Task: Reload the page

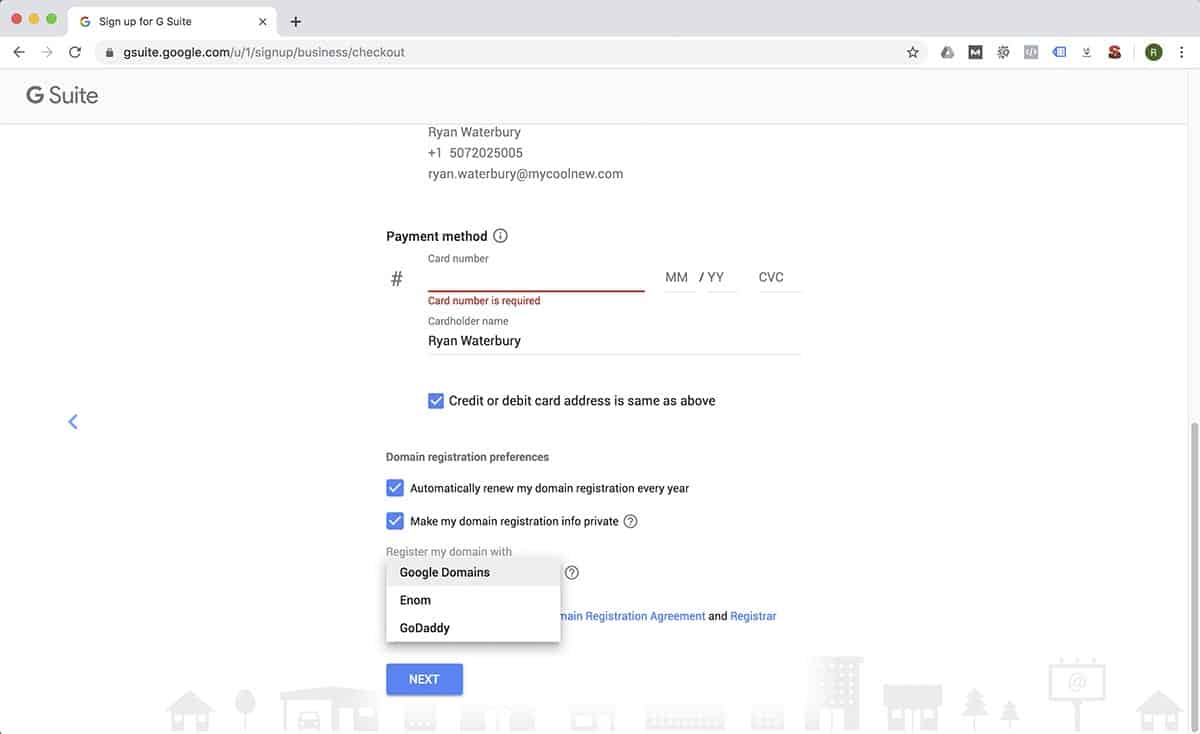Action: pos(75,52)
